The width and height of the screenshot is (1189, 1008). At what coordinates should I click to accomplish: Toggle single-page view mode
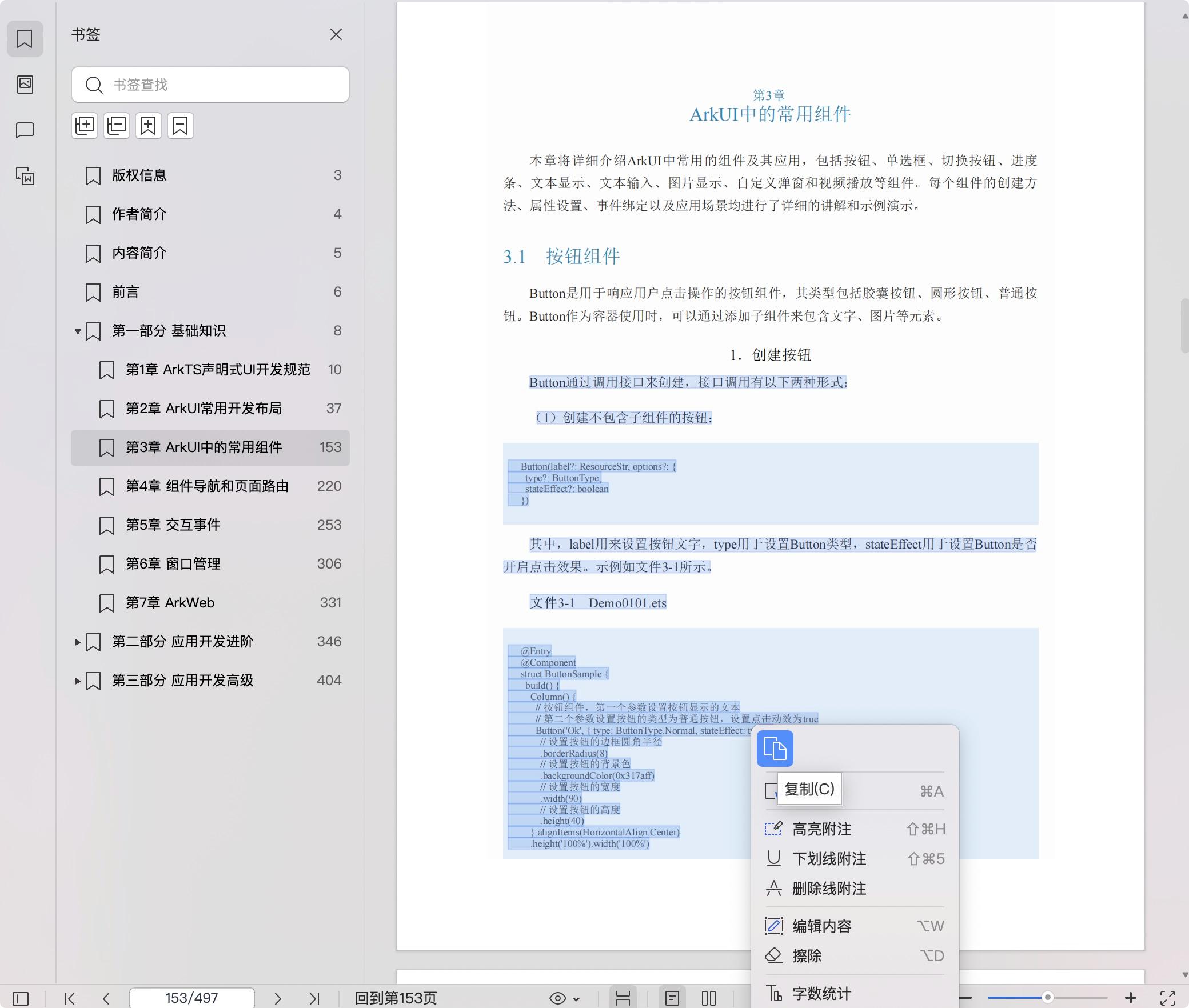click(672, 998)
